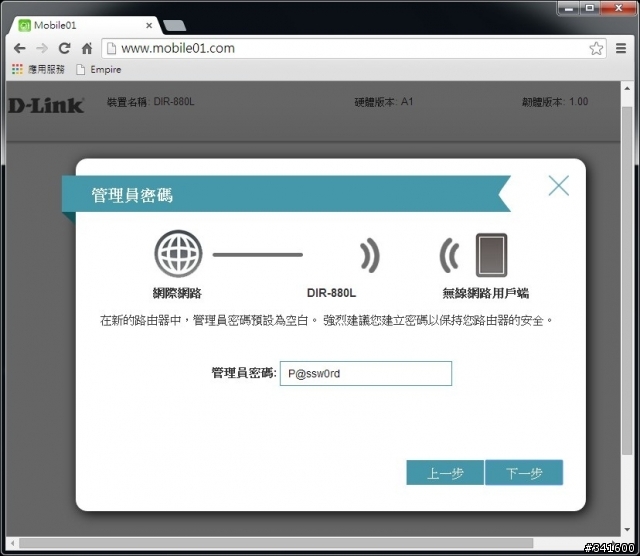Click the DIR-880L label under the diagram
This screenshot has width=640, height=556.
point(331,293)
